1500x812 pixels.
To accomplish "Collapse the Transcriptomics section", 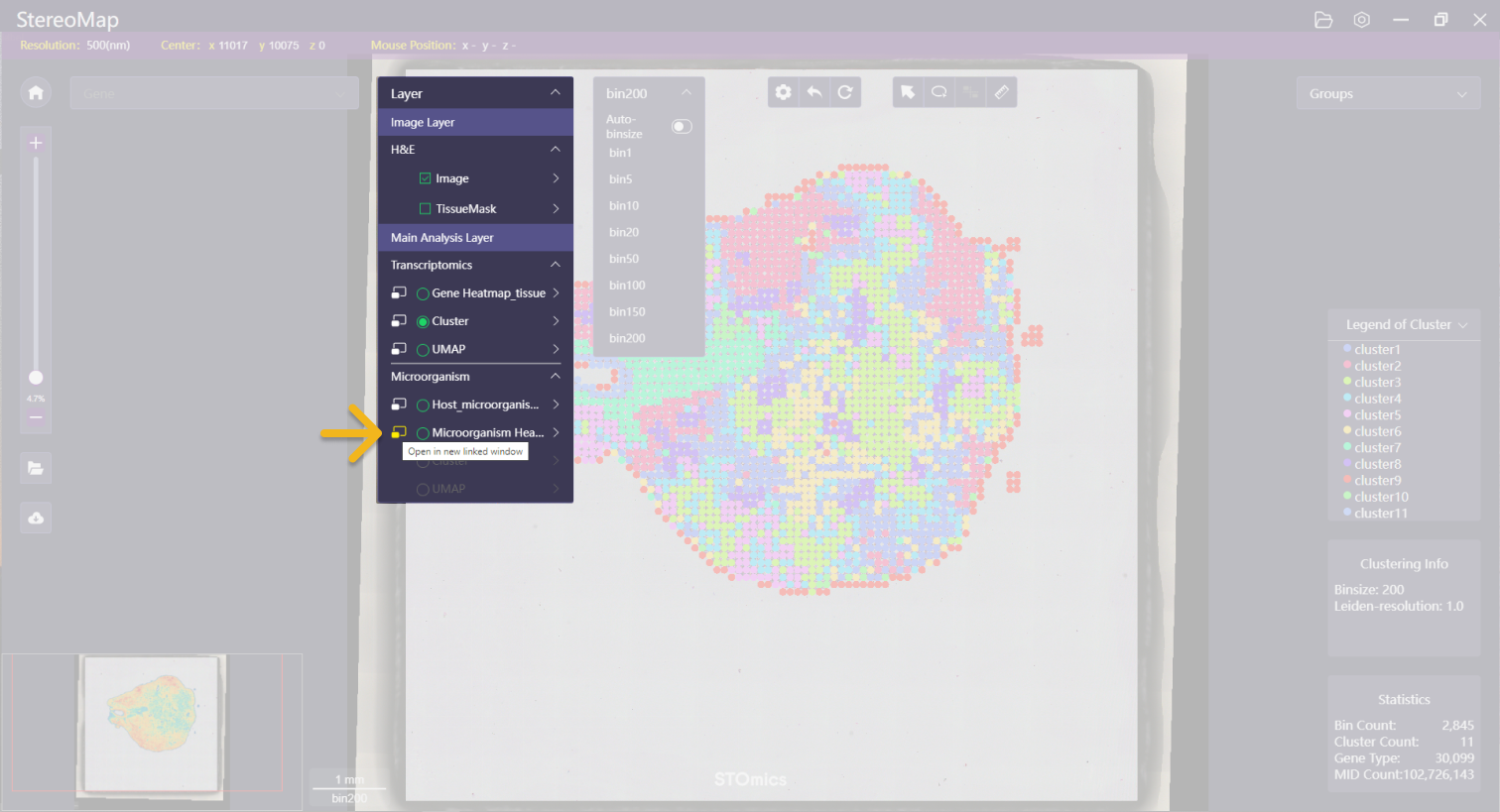I will (x=556, y=265).
